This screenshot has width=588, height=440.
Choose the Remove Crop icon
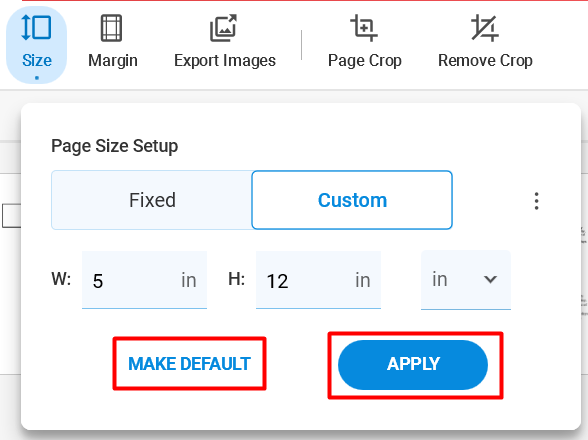(x=485, y=28)
